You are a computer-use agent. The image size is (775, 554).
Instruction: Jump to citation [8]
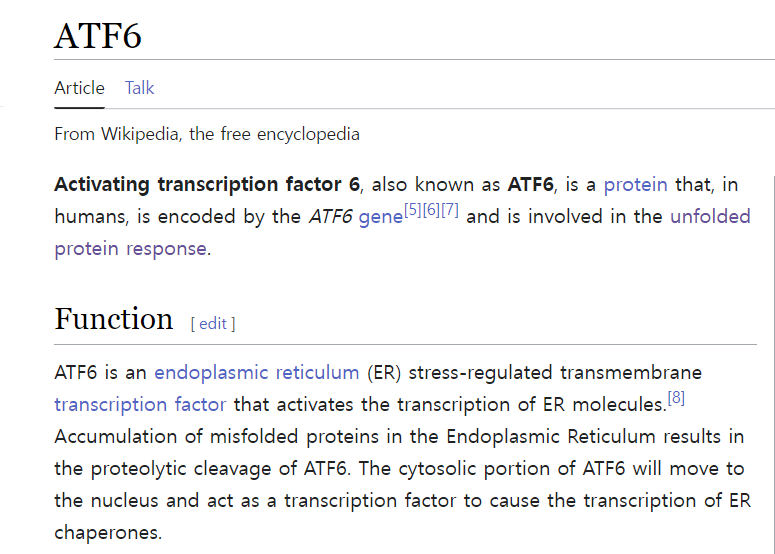tap(676, 398)
